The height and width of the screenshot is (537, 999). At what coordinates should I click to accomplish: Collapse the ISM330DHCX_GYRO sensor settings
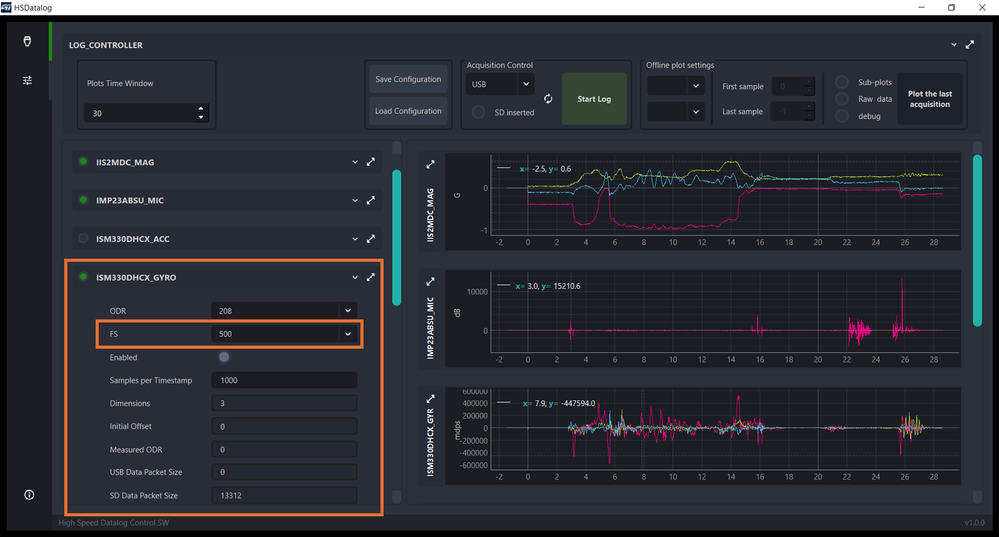pos(355,277)
